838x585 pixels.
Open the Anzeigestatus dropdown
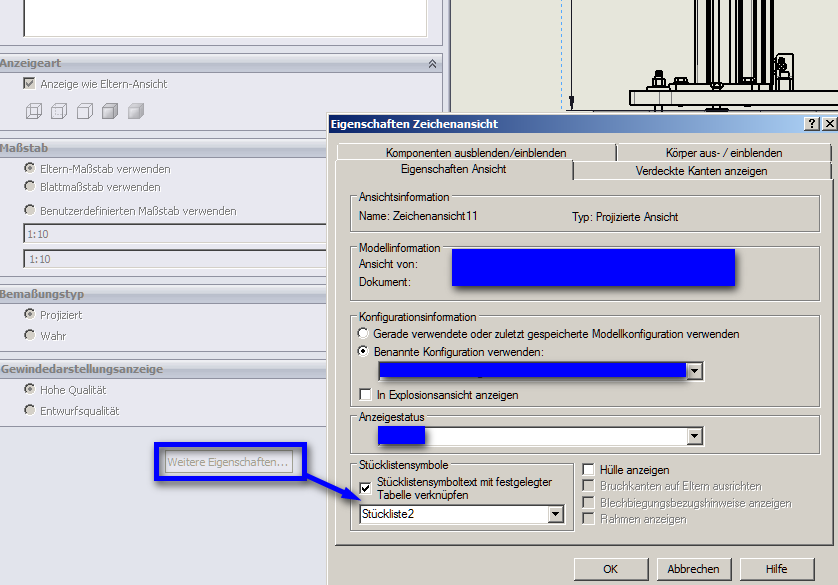pos(694,436)
